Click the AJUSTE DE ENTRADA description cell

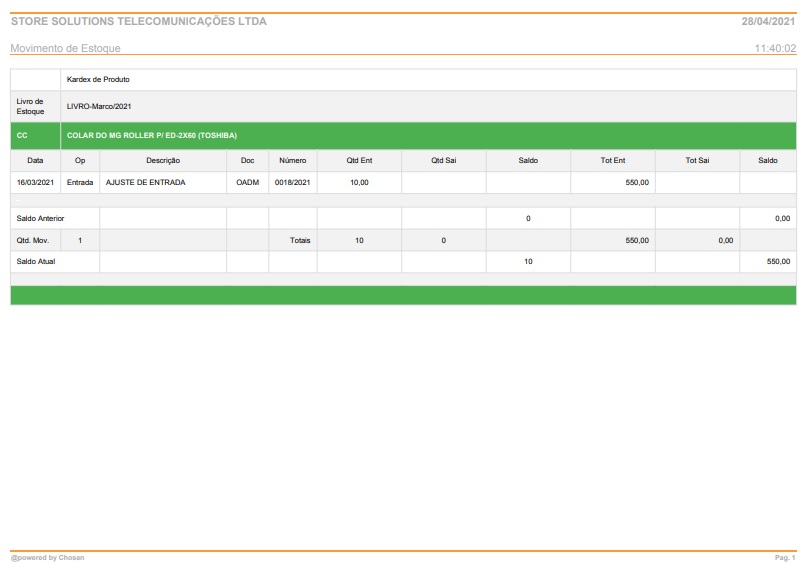point(145,183)
